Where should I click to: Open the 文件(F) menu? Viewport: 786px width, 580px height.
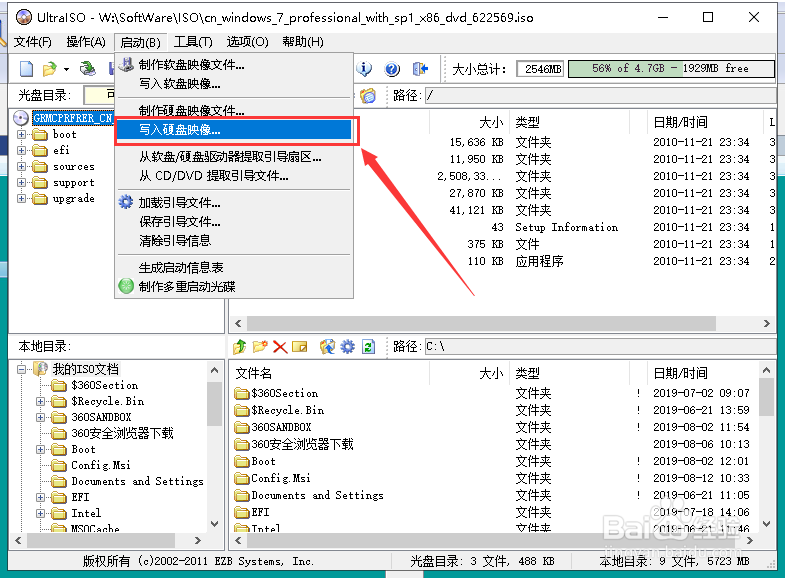pos(33,42)
